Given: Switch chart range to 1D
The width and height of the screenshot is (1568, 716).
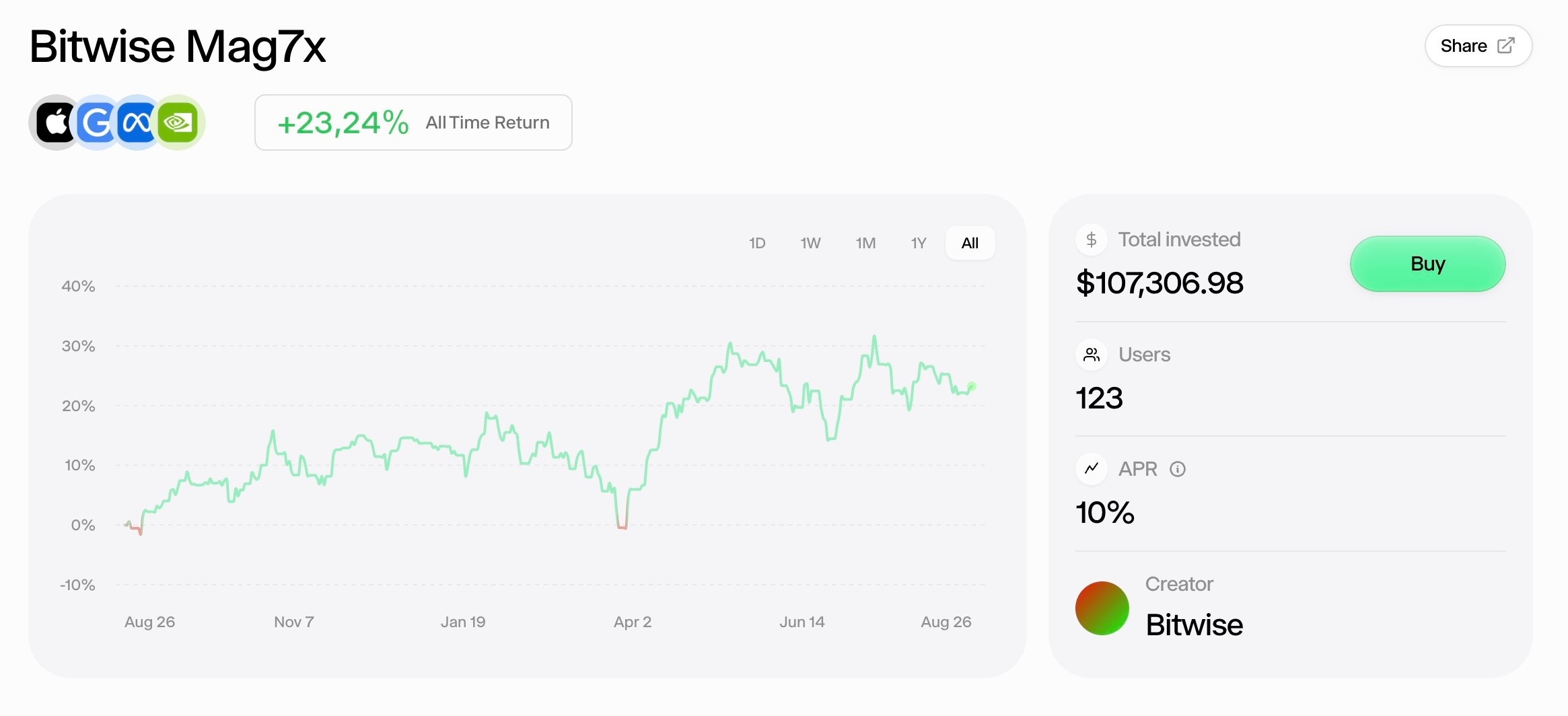Looking at the screenshot, I should [757, 243].
